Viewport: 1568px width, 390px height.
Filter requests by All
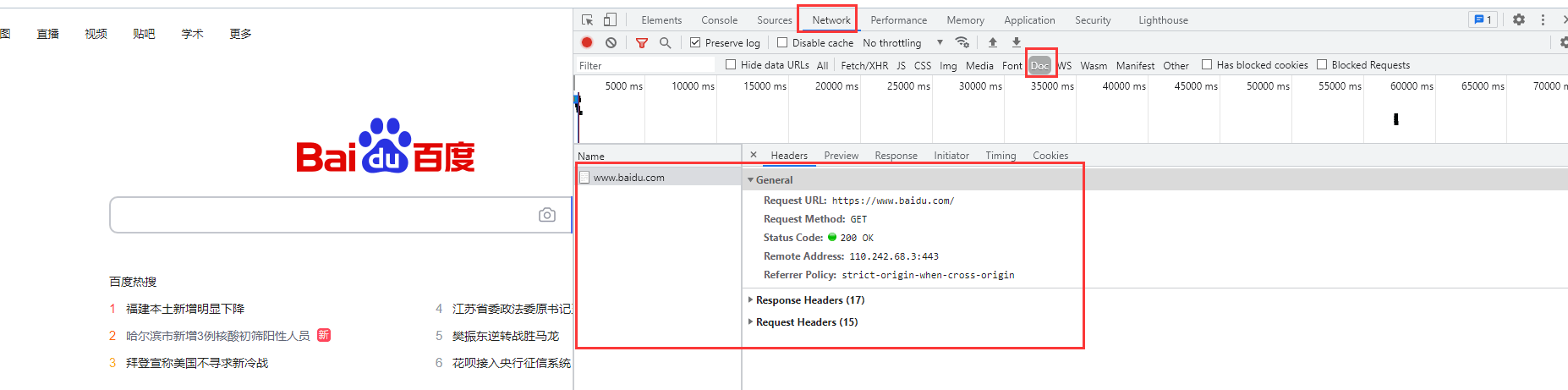pos(822,65)
